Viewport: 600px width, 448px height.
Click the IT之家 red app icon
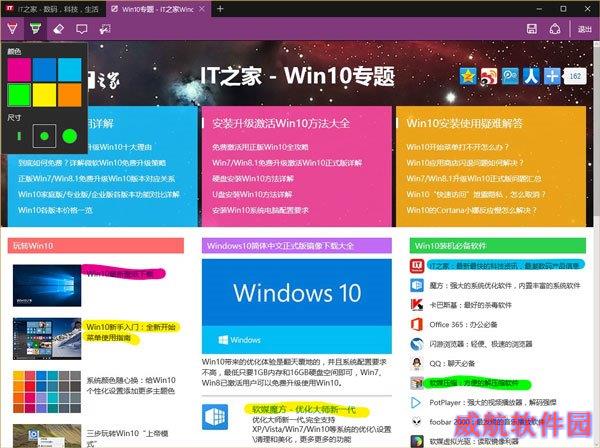click(x=417, y=266)
